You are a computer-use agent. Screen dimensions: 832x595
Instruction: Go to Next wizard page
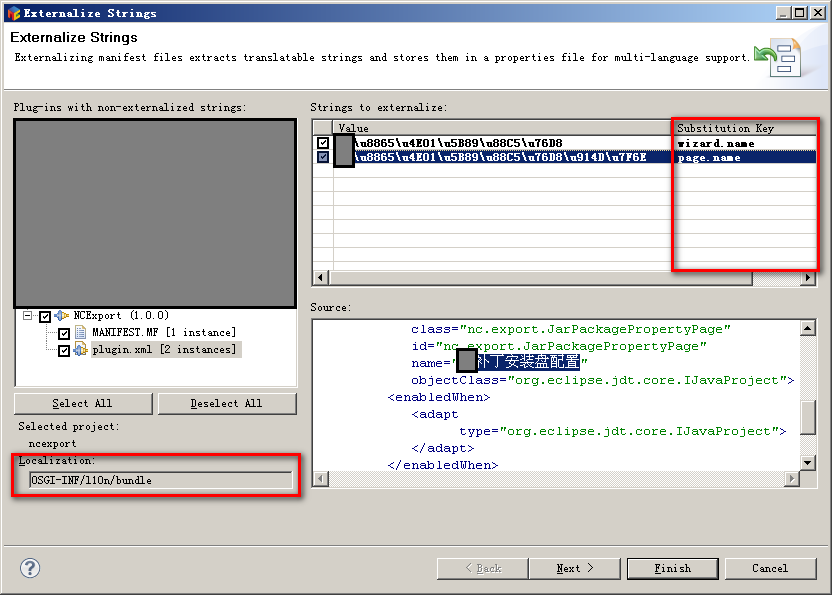coord(575,568)
